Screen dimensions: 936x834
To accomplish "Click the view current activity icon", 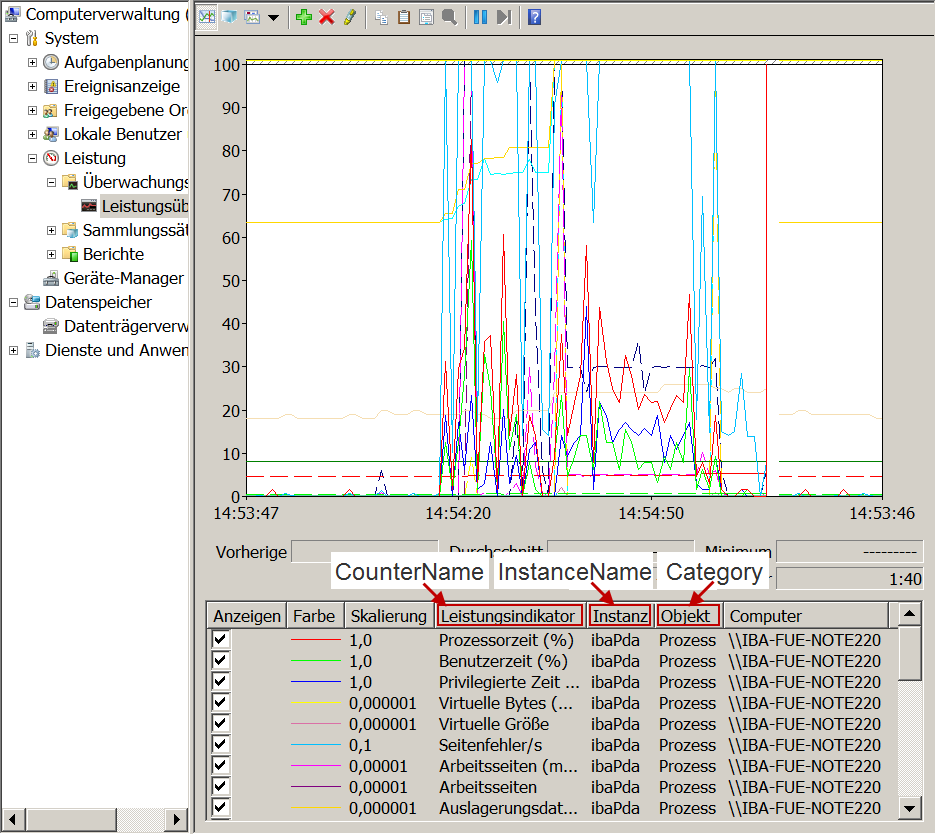I will coord(207,17).
